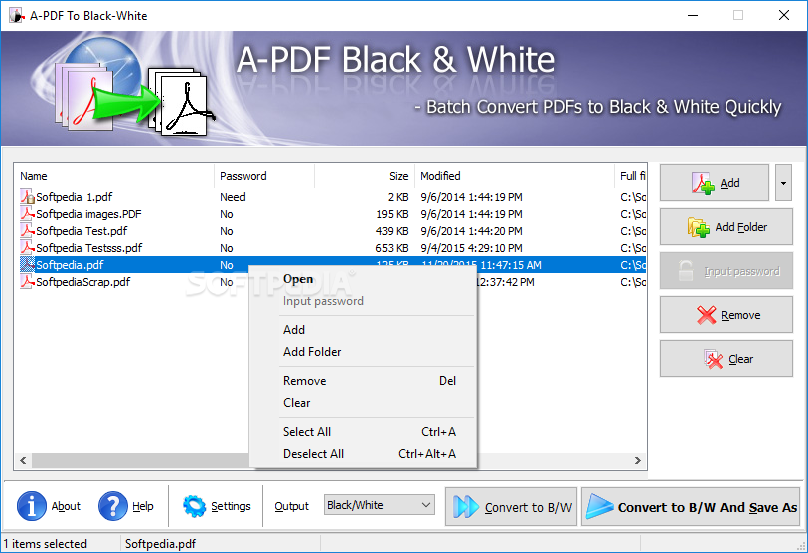Click the status bar filename Softpedia.pdf
The width and height of the screenshot is (808, 553).
pos(160,544)
